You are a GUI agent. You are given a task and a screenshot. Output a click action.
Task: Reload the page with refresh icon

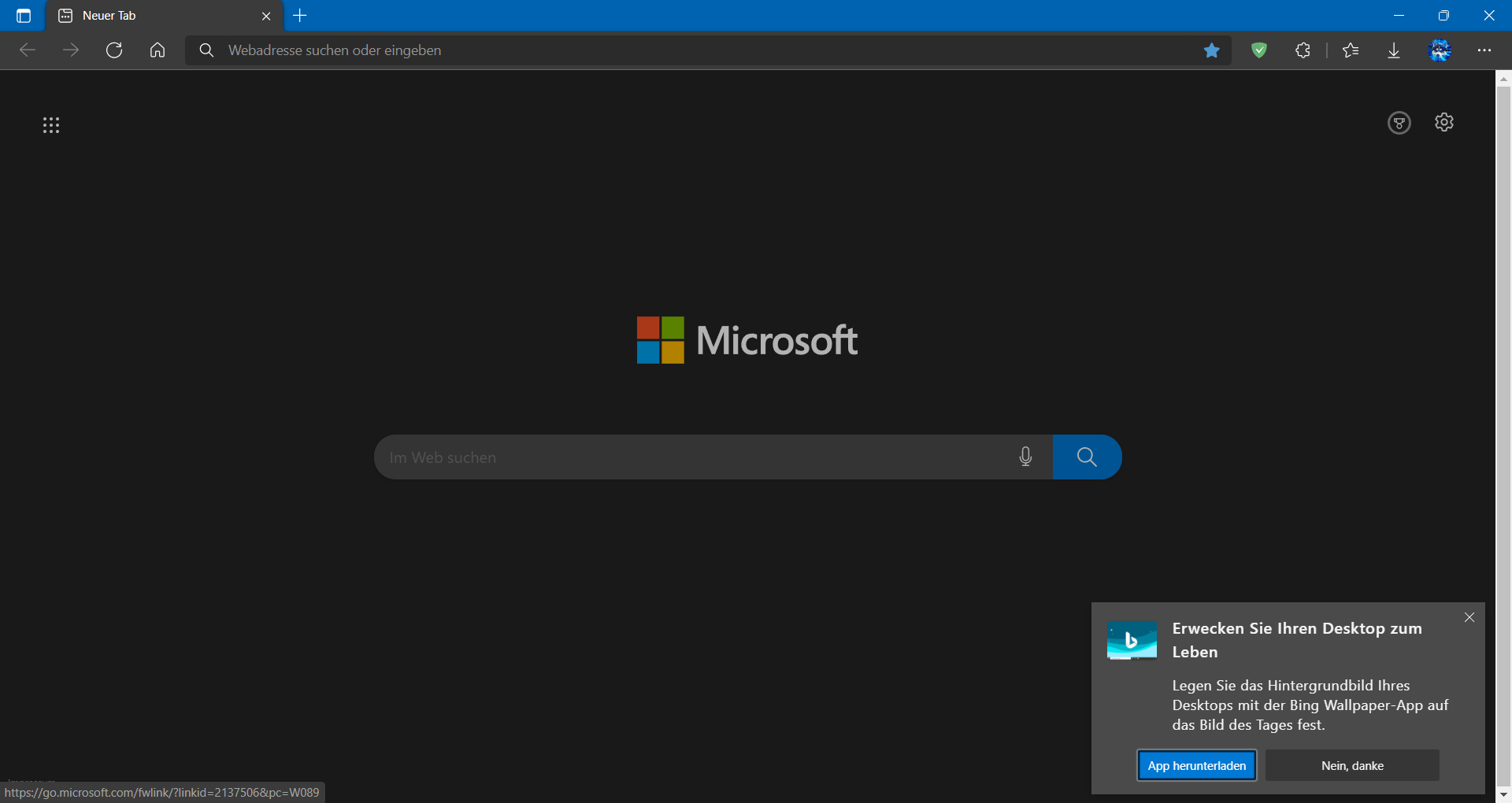tap(114, 50)
